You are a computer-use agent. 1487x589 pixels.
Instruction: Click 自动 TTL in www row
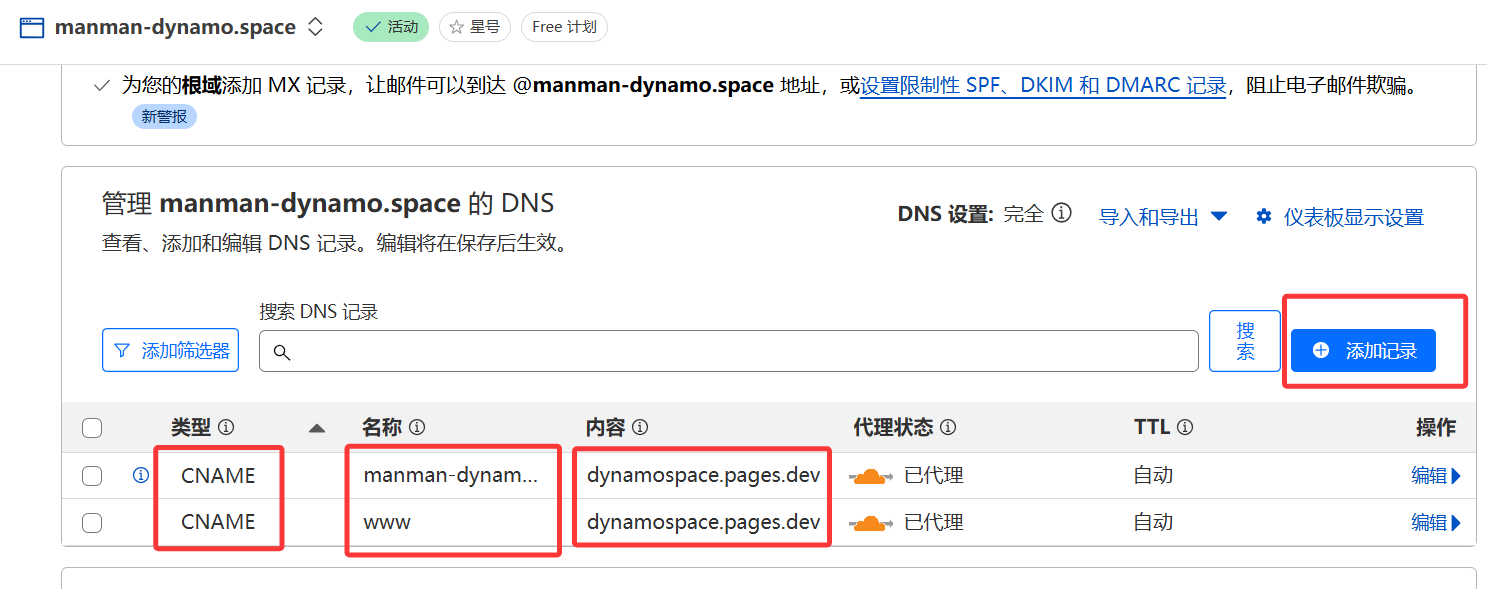coord(1153,522)
